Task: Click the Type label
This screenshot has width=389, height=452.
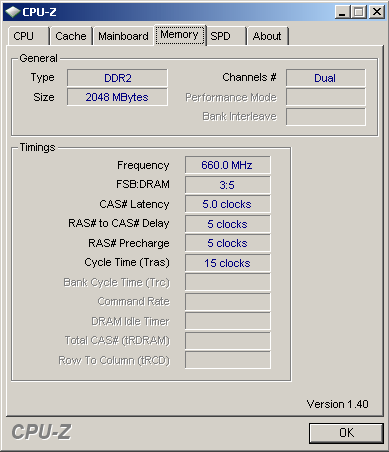Action: [42, 78]
